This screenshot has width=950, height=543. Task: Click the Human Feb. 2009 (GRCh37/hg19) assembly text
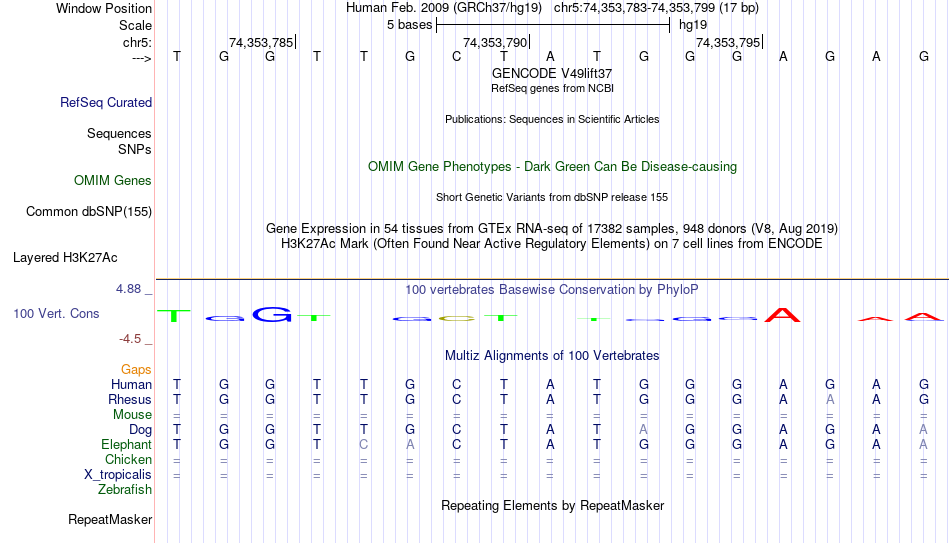point(443,8)
